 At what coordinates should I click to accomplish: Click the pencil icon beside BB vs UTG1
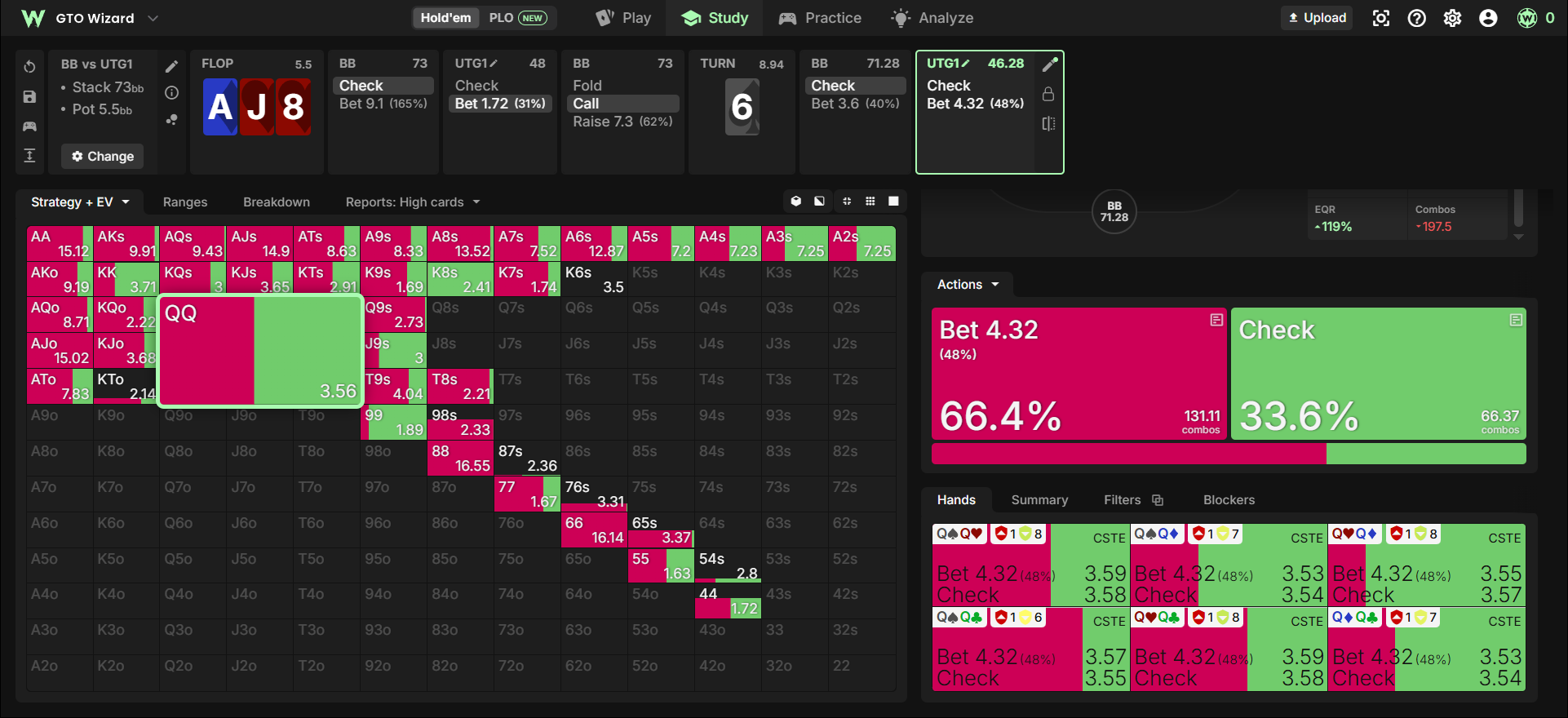point(171,67)
